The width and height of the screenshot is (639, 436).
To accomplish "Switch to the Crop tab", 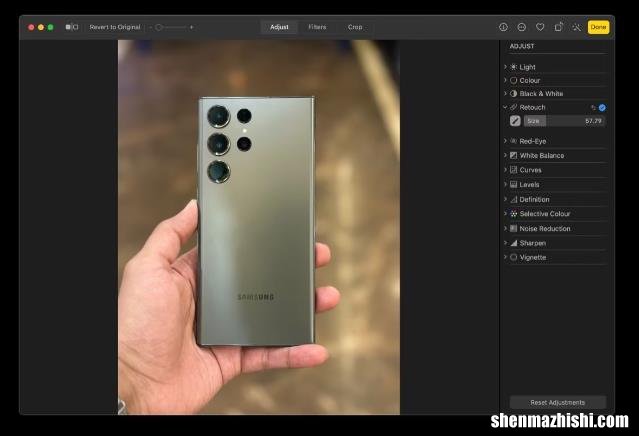I will [x=355, y=27].
